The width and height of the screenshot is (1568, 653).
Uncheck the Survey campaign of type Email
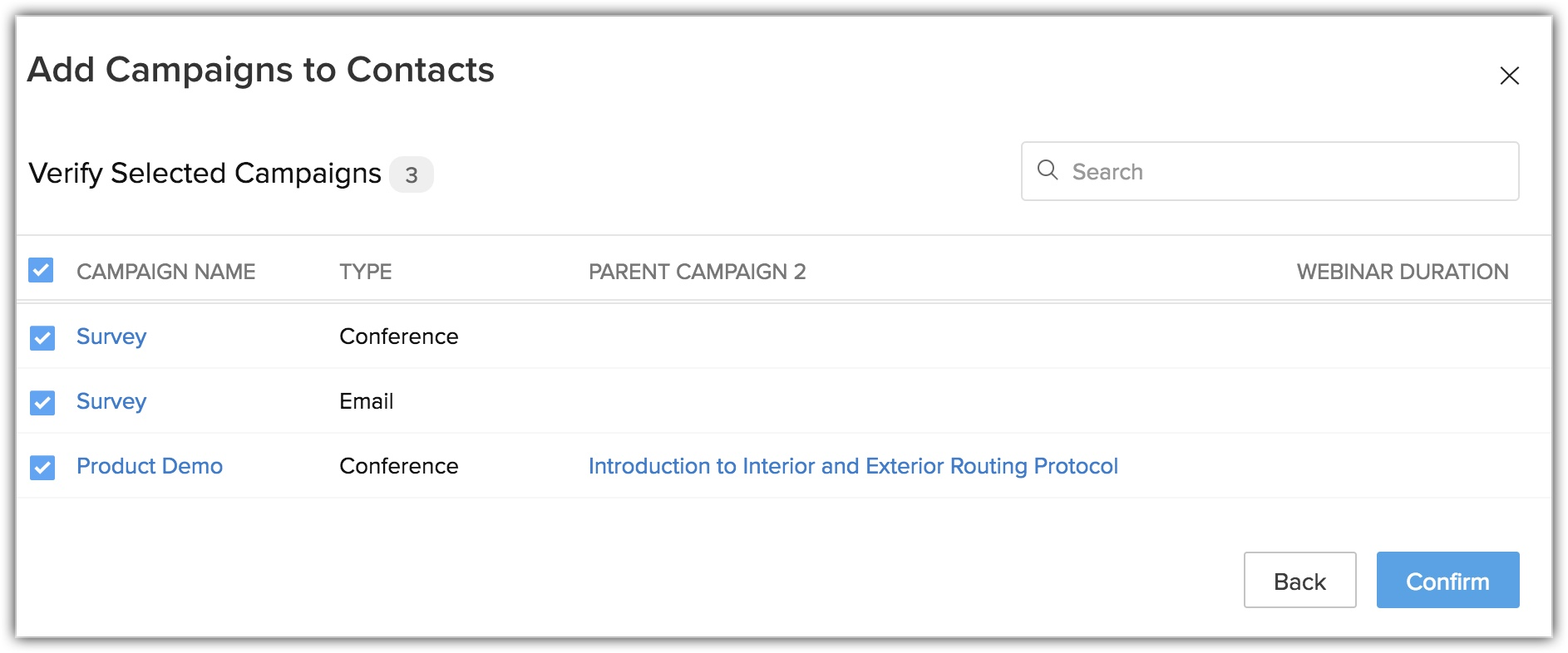point(42,402)
